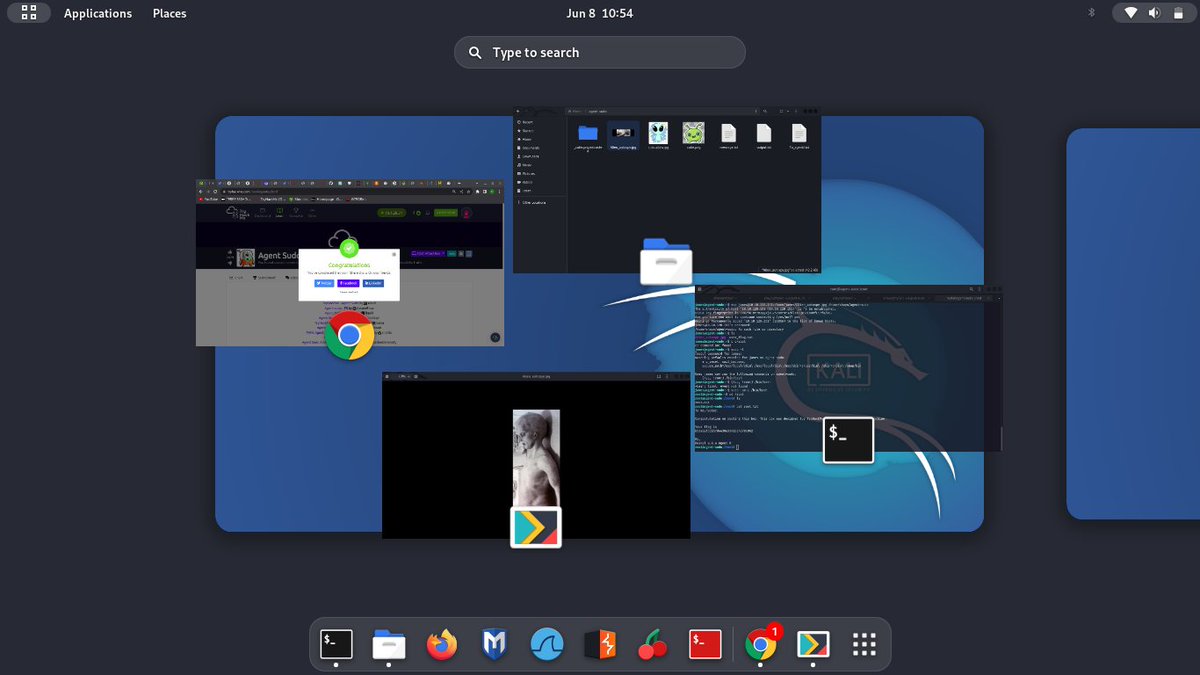1200x675 pixels.
Task: Open the Applications menu
Action: pyautogui.click(x=98, y=13)
